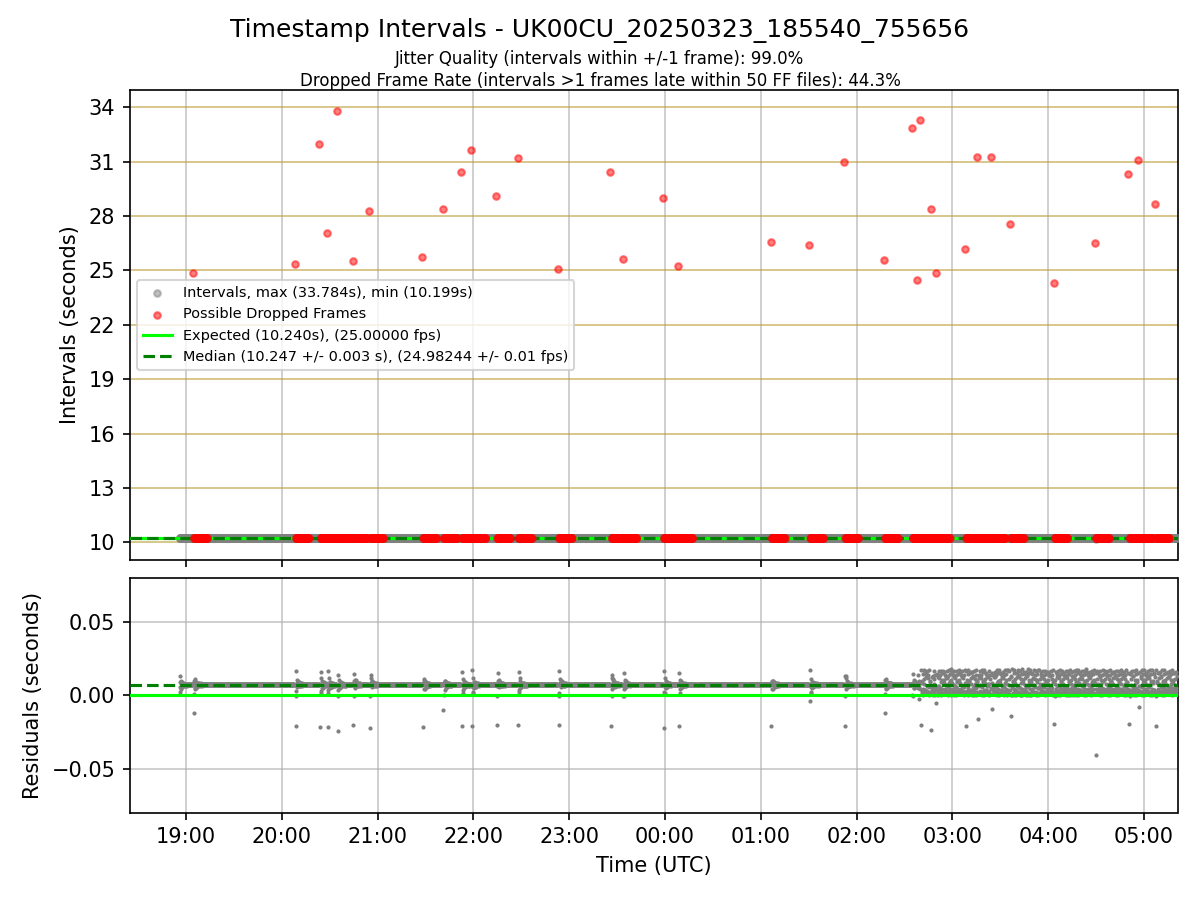Click the y-axis tick label '22'
Viewport: 1200px width, 900px height.
pyautogui.click(x=103, y=325)
